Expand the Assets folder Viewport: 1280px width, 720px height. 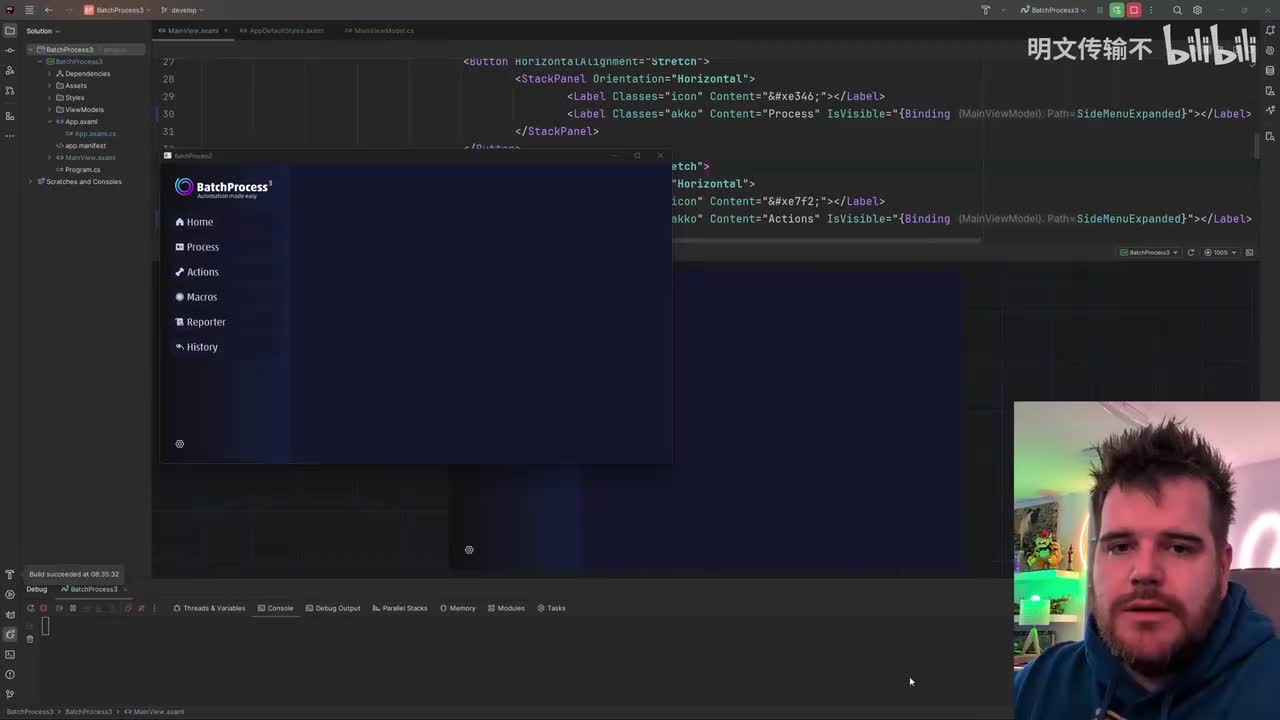(48, 86)
